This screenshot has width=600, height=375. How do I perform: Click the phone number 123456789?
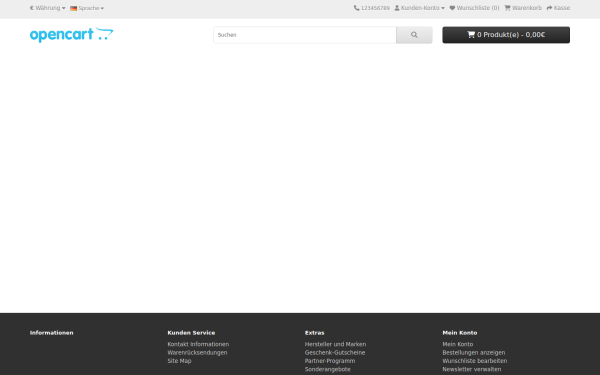point(375,8)
